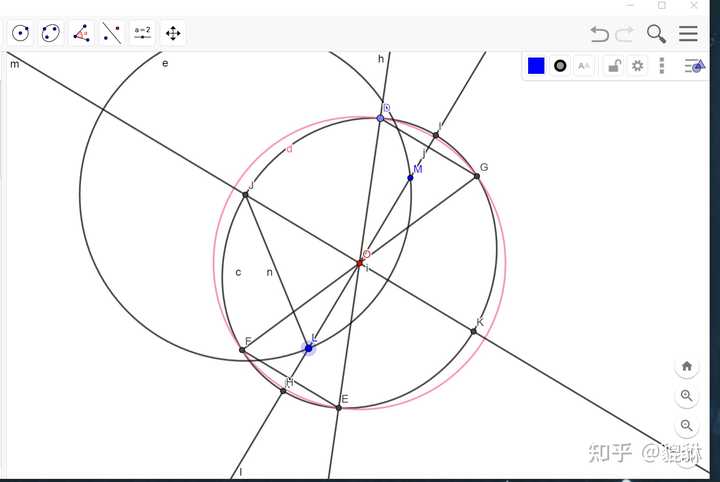Click point K on the circle
Viewport: 720px width, 482px height.
[473, 331]
